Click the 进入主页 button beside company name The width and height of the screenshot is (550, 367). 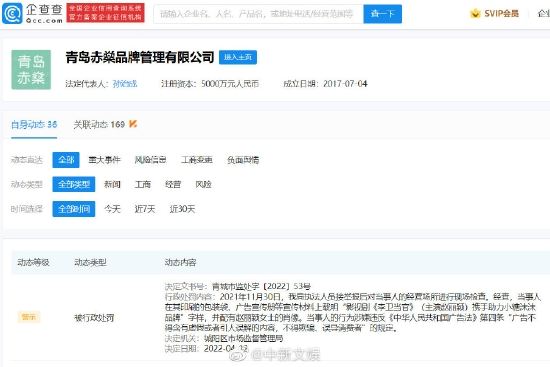238,57
